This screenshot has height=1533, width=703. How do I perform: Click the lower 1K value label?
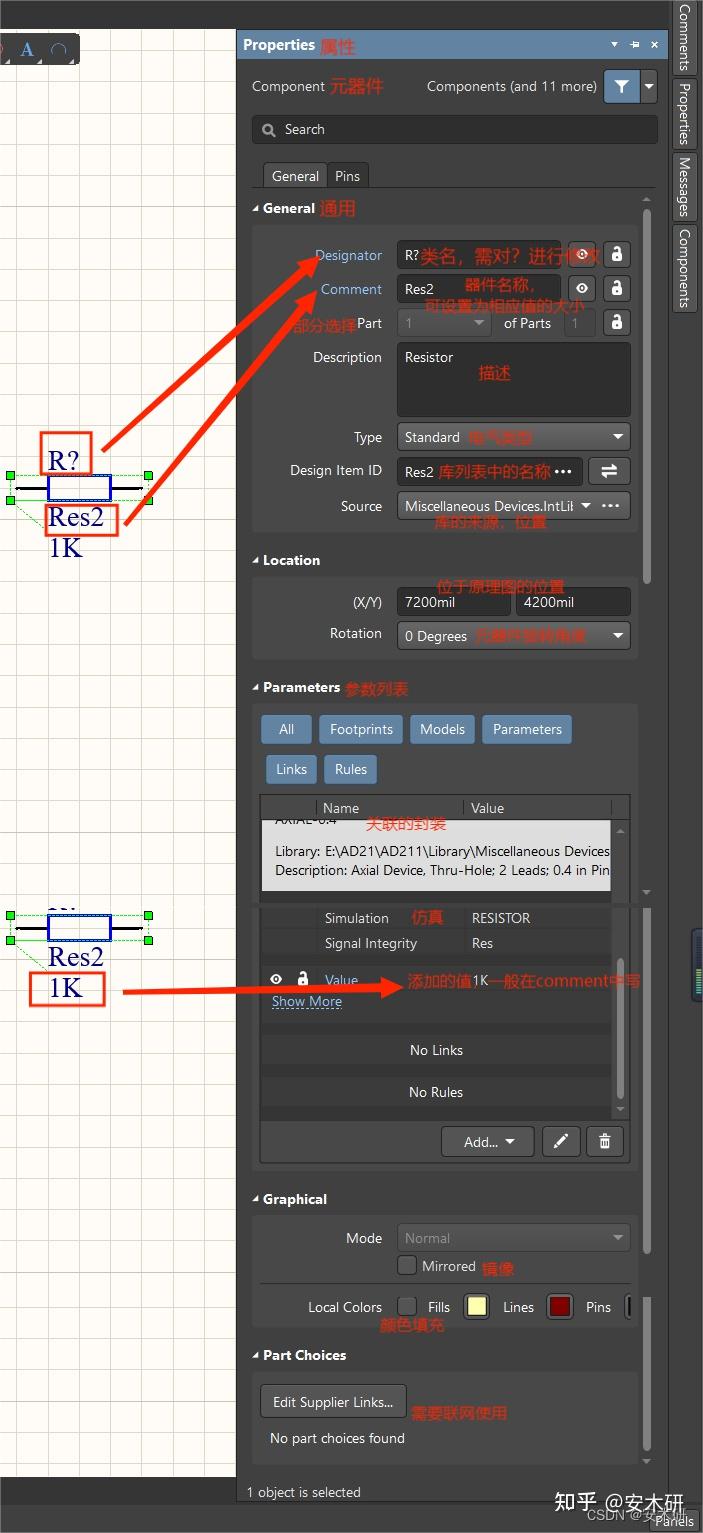coord(66,988)
